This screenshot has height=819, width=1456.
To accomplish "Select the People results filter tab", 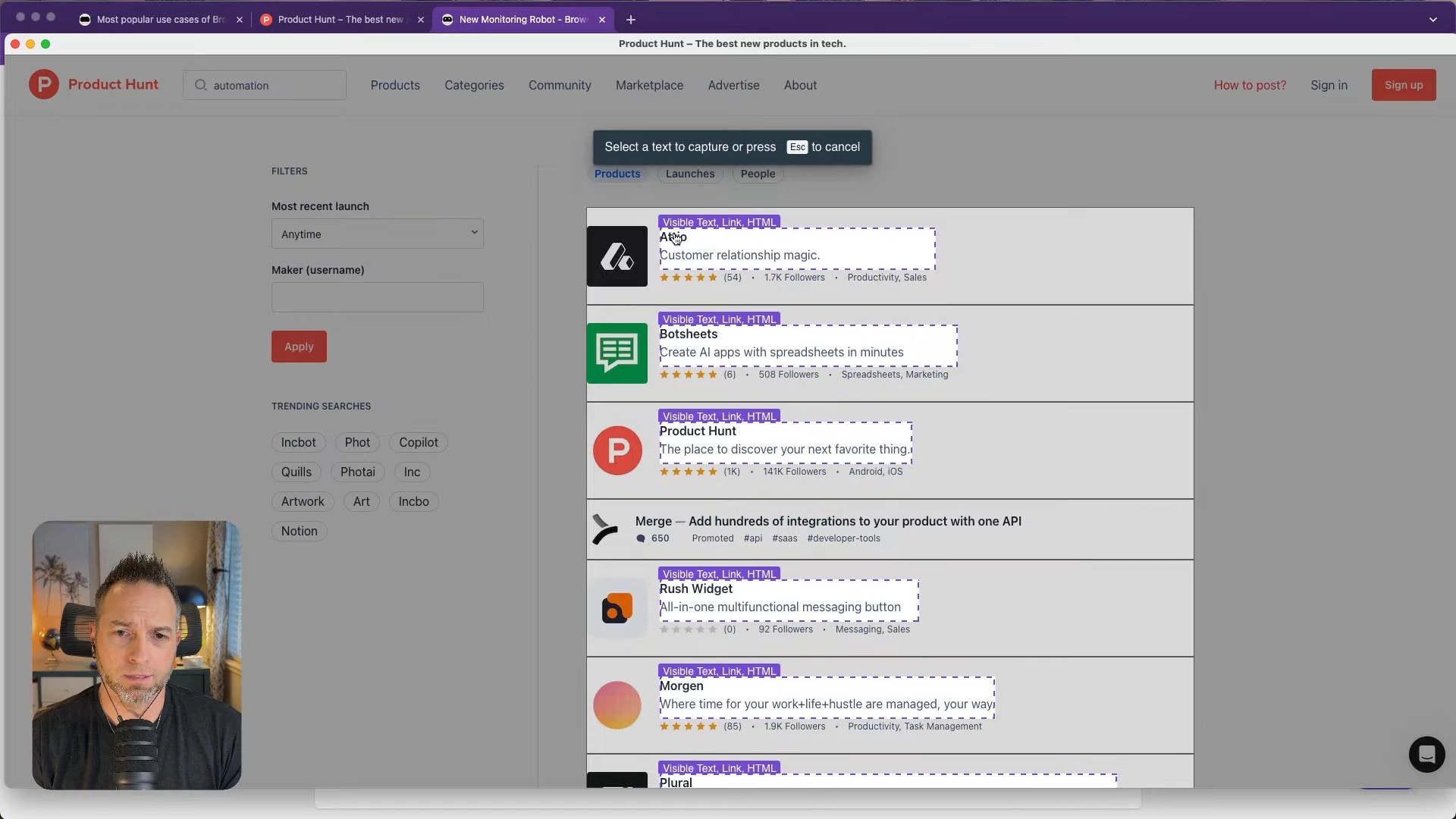I will pos(758,174).
